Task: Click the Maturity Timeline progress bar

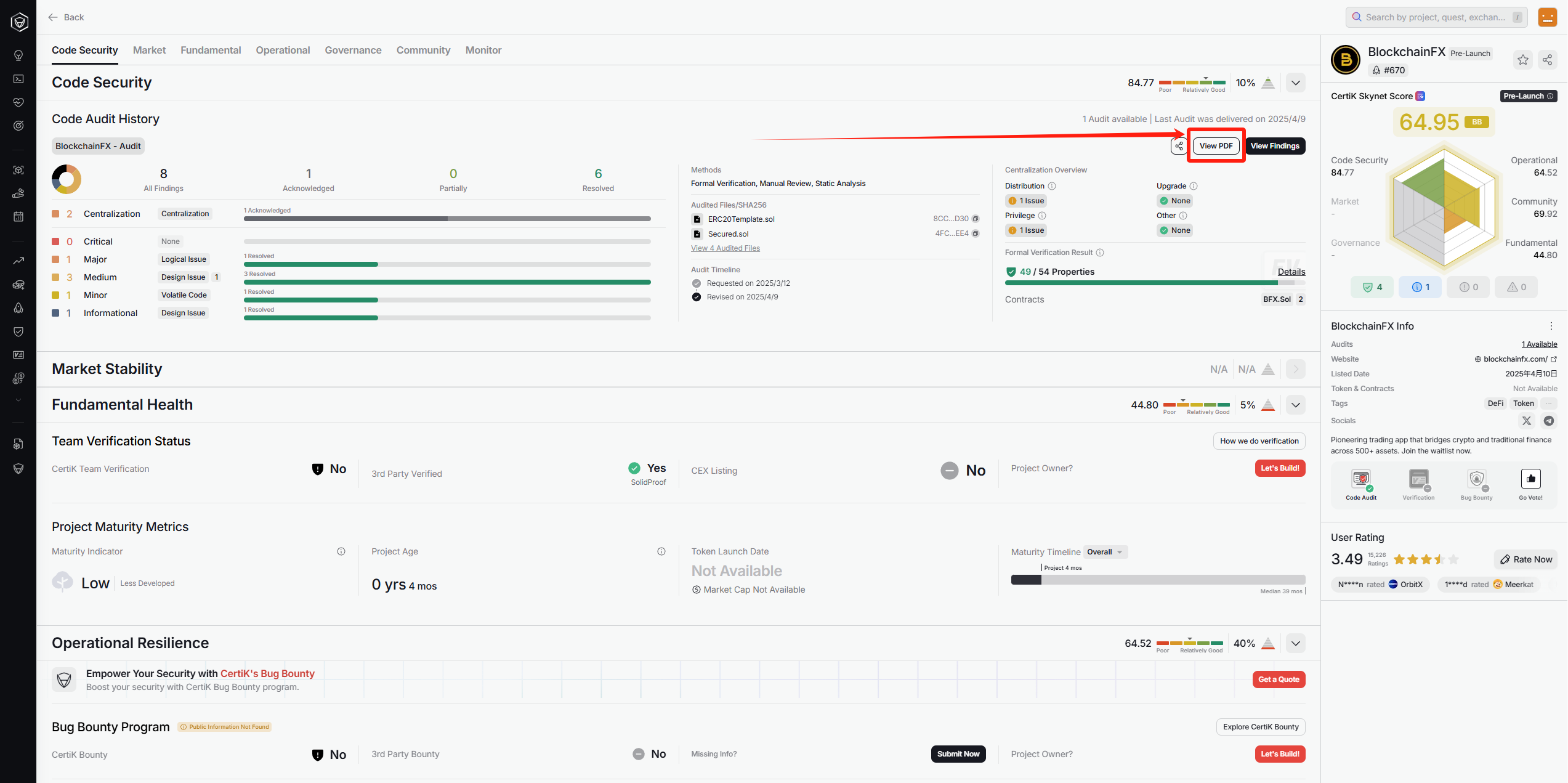Action: click(1158, 580)
